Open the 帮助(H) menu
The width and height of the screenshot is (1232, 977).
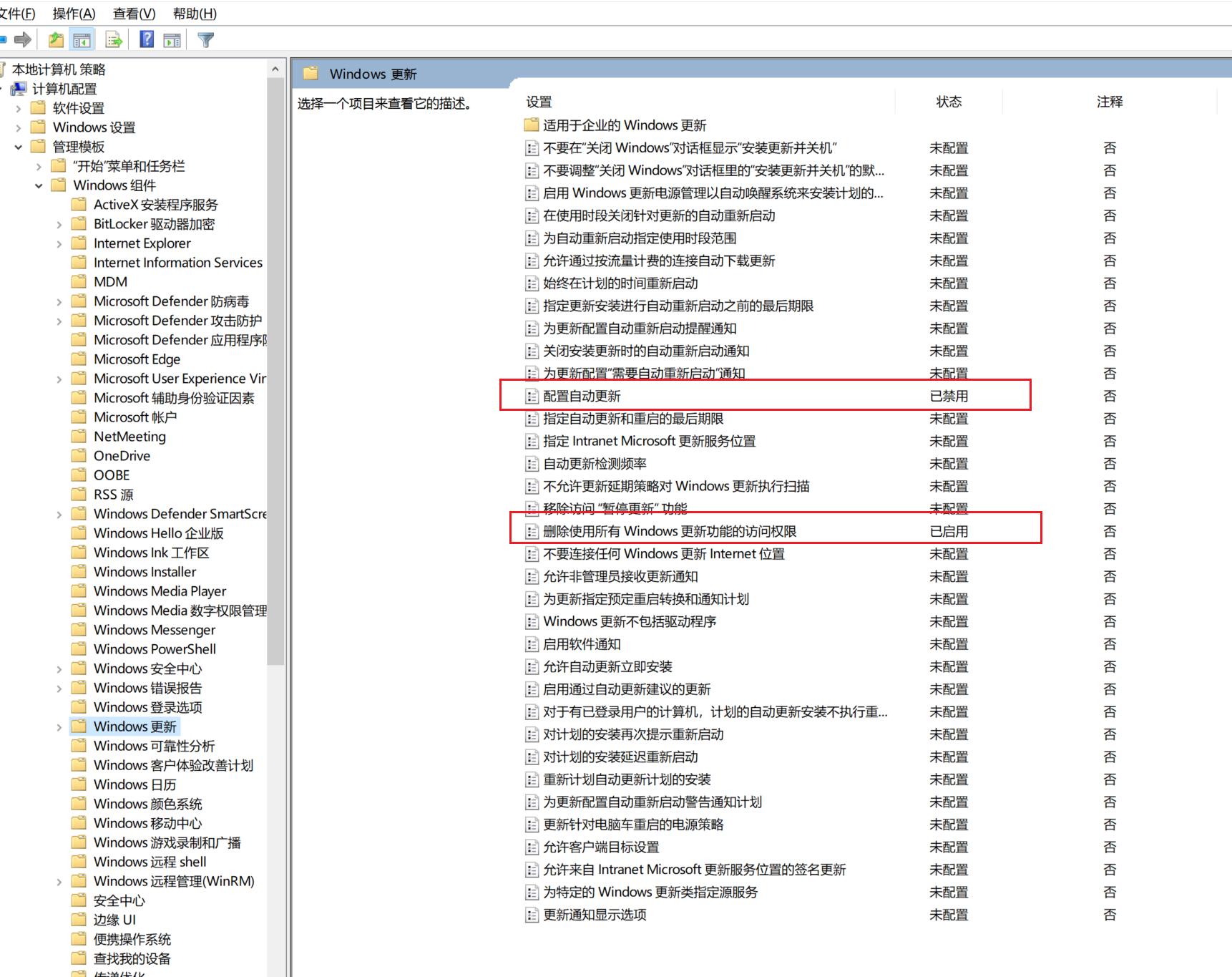[x=195, y=14]
